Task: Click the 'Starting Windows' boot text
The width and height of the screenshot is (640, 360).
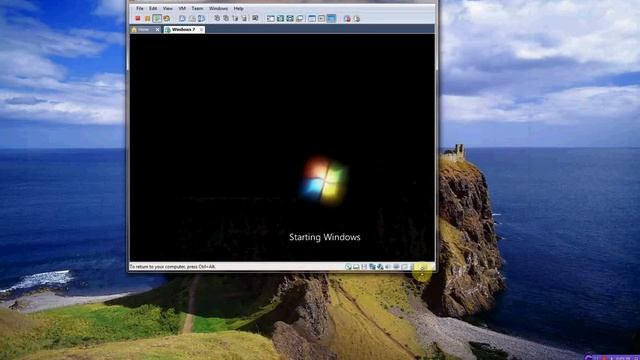Action: point(324,237)
